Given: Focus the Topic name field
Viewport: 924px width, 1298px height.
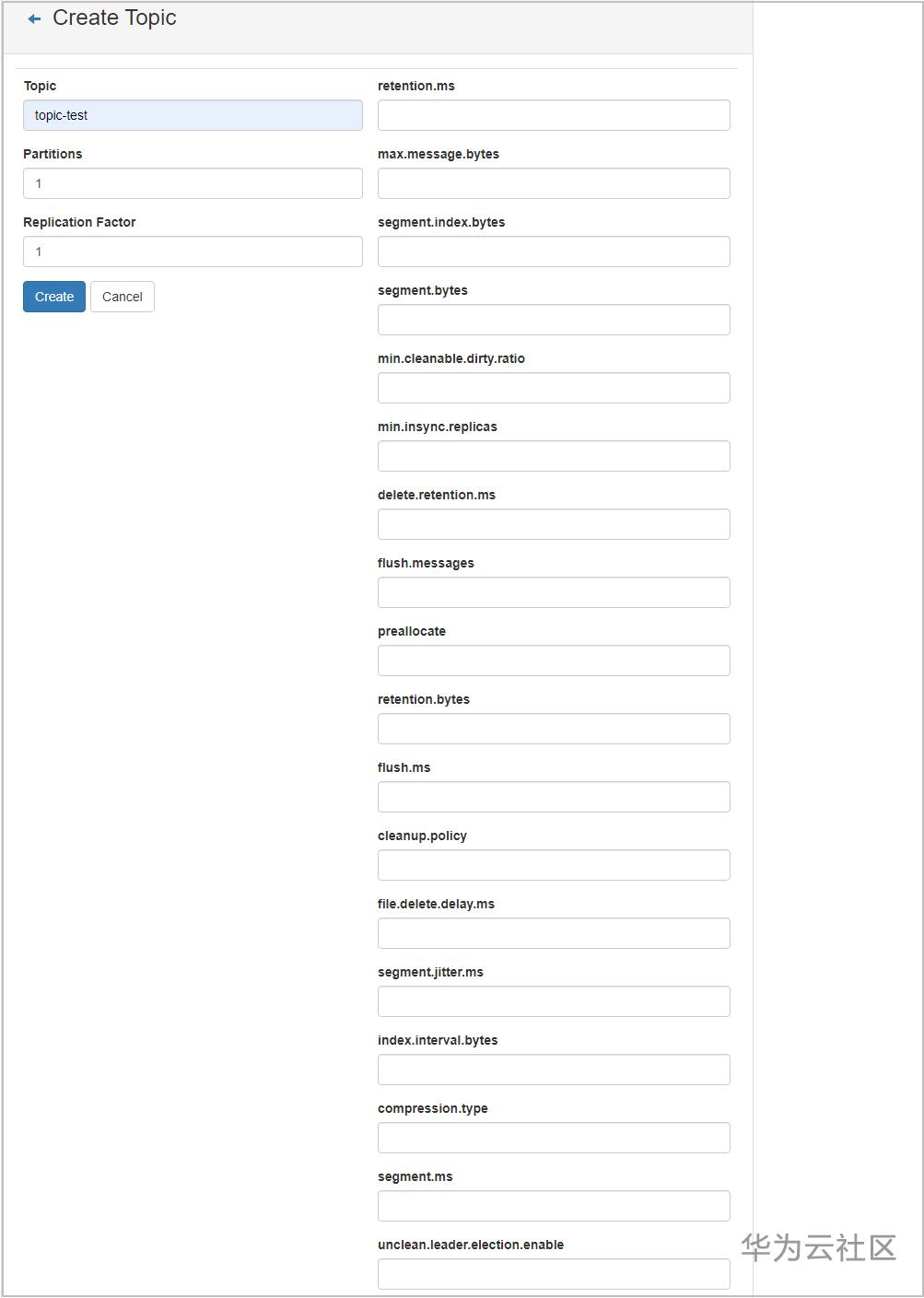Looking at the screenshot, I should tap(193, 115).
